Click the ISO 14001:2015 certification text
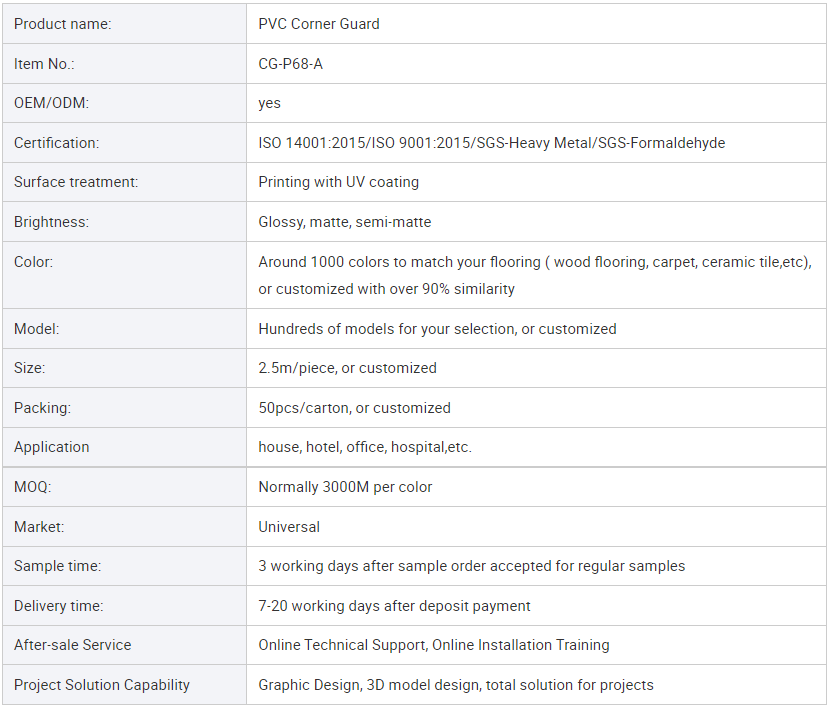This screenshot has width=837, height=711. [312, 143]
